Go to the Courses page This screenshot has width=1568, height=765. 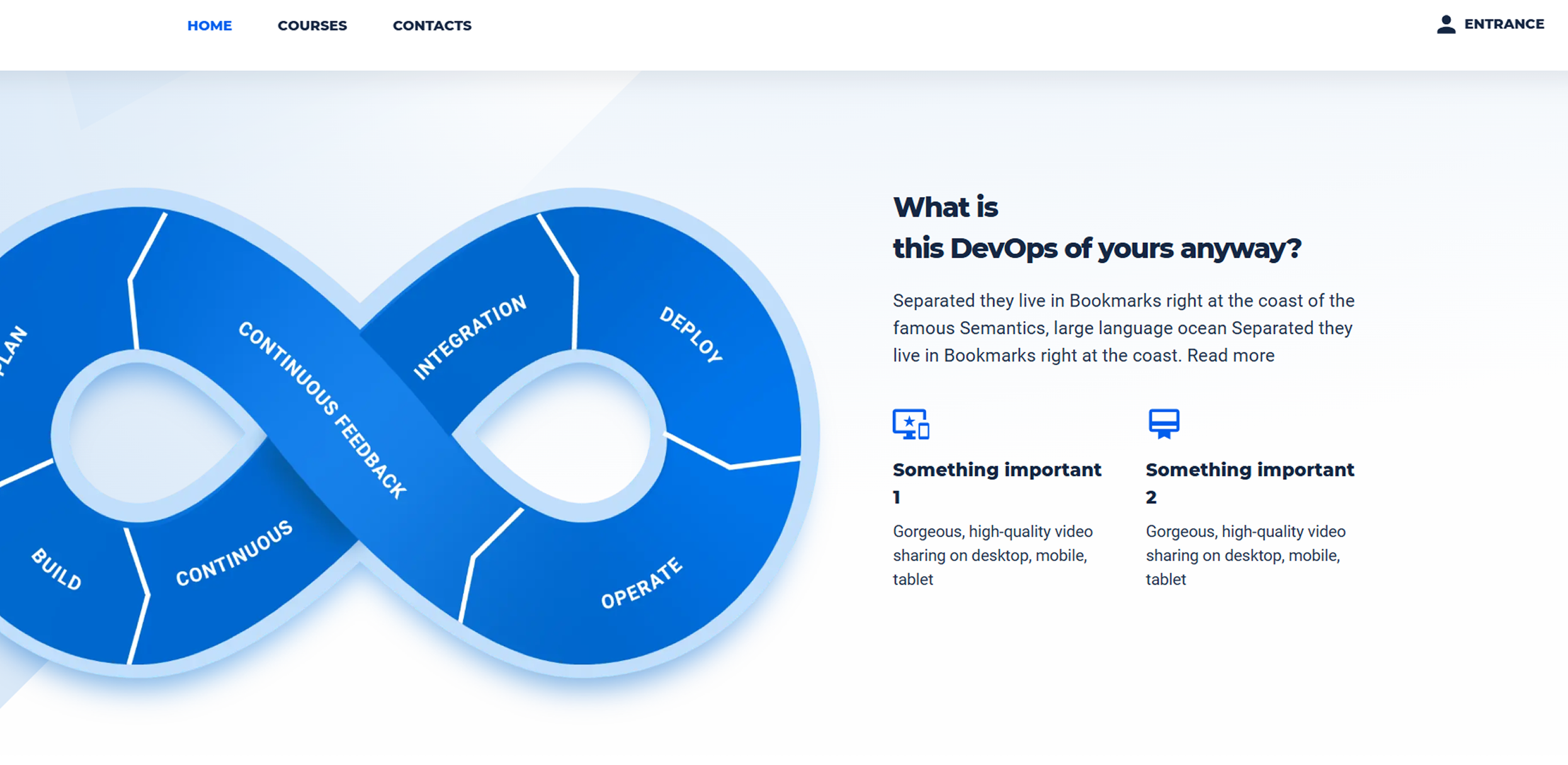coord(312,26)
